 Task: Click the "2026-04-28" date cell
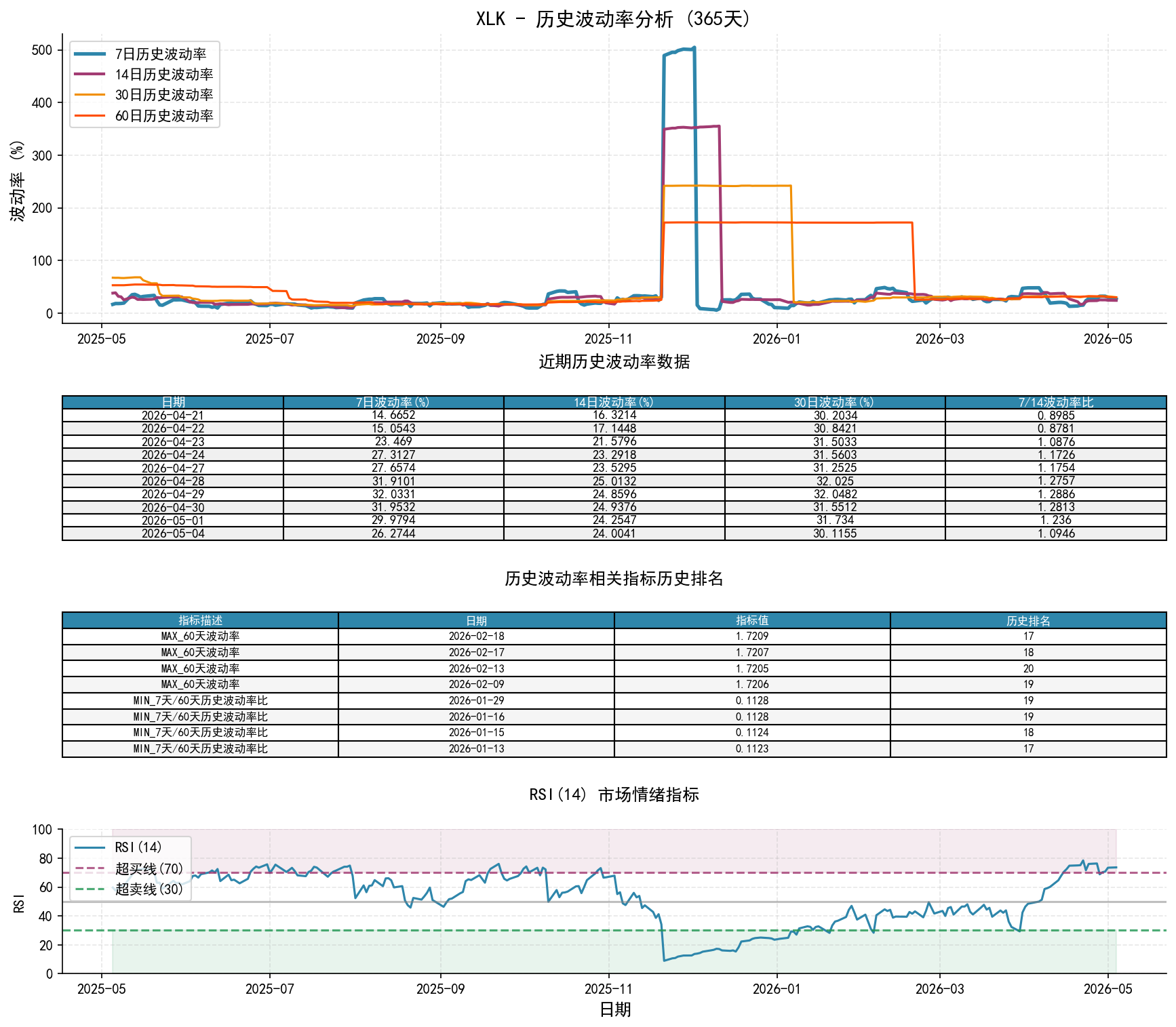pos(173,481)
